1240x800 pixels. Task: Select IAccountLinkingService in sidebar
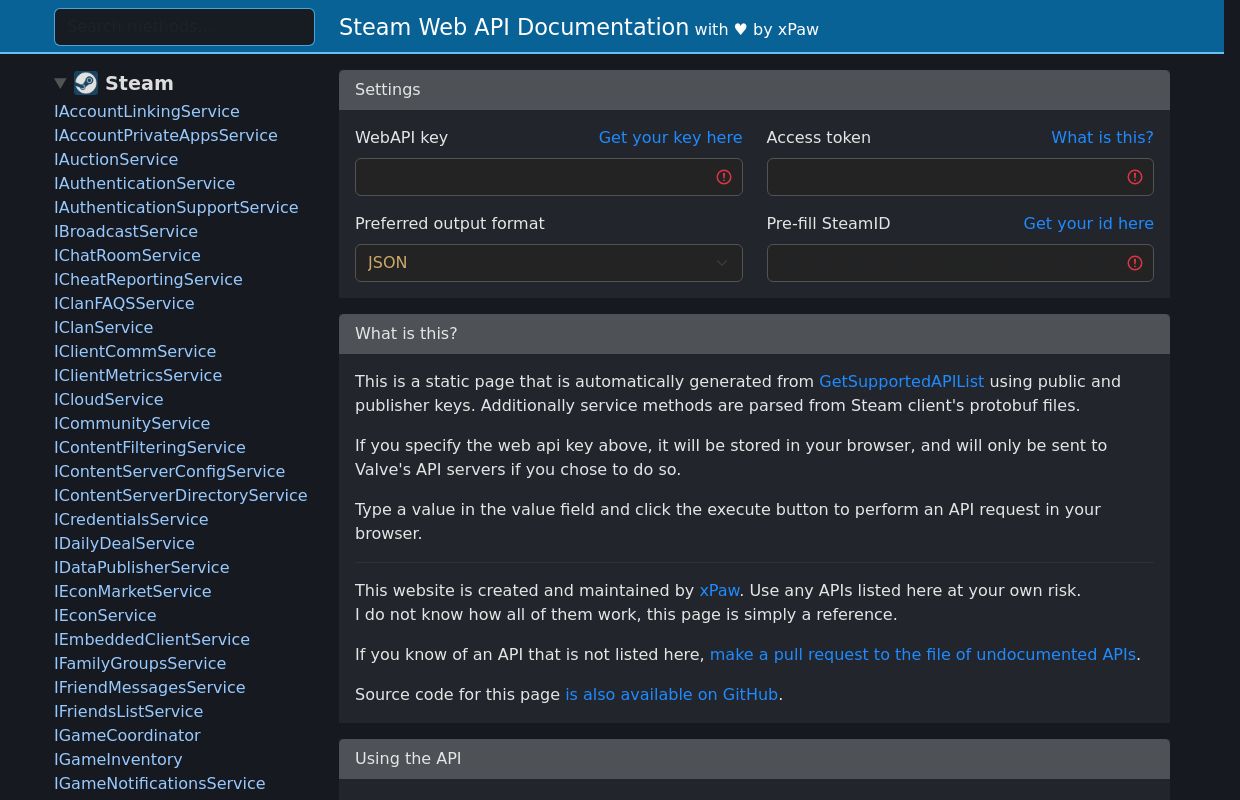click(x=147, y=111)
